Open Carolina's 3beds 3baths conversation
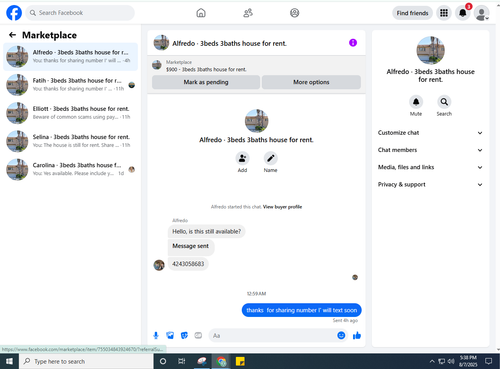500x369 pixels. [70, 169]
